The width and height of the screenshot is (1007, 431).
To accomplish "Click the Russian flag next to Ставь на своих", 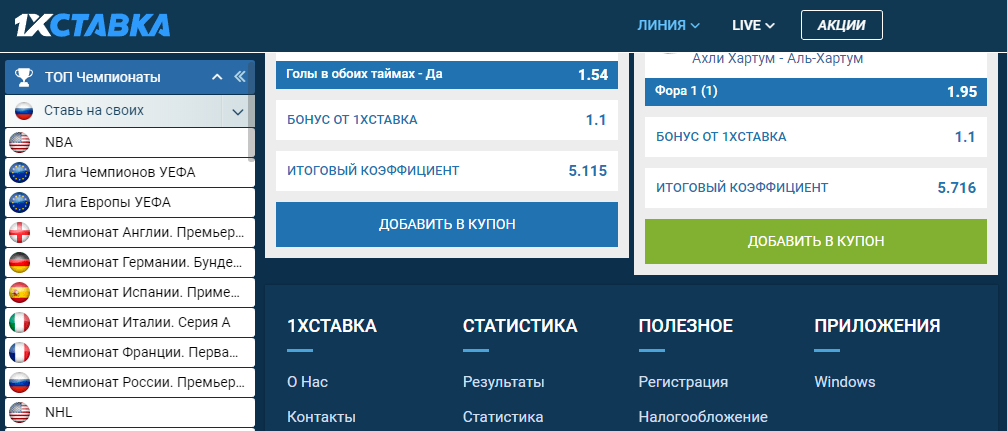I will (x=24, y=111).
